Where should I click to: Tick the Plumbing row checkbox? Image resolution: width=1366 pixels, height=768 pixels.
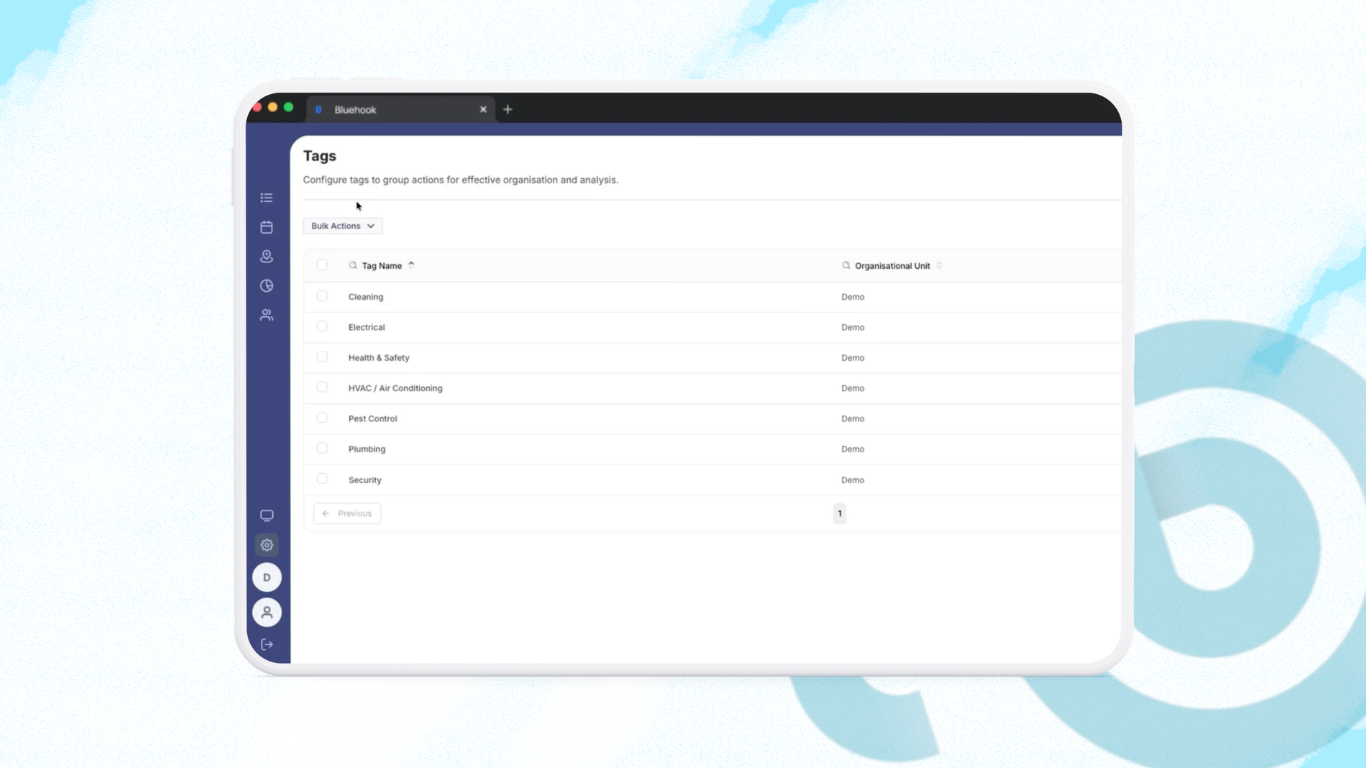322,448
